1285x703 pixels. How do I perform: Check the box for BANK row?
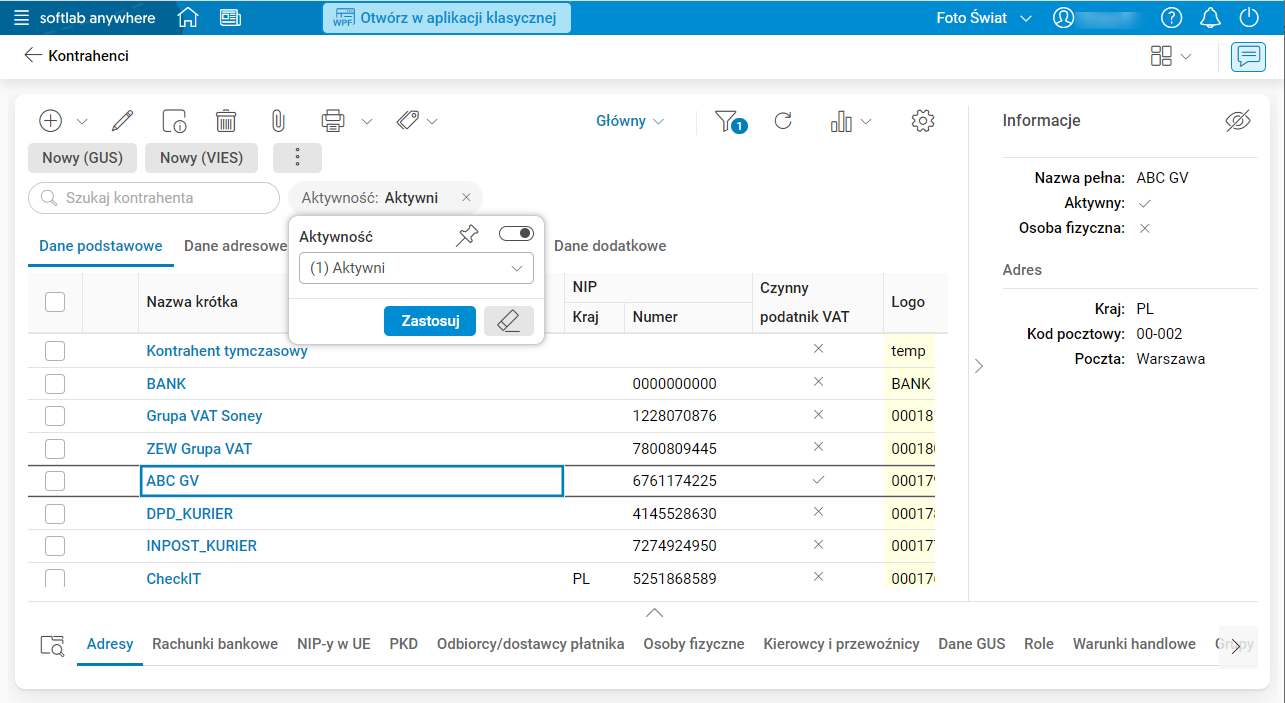point(55,384)
